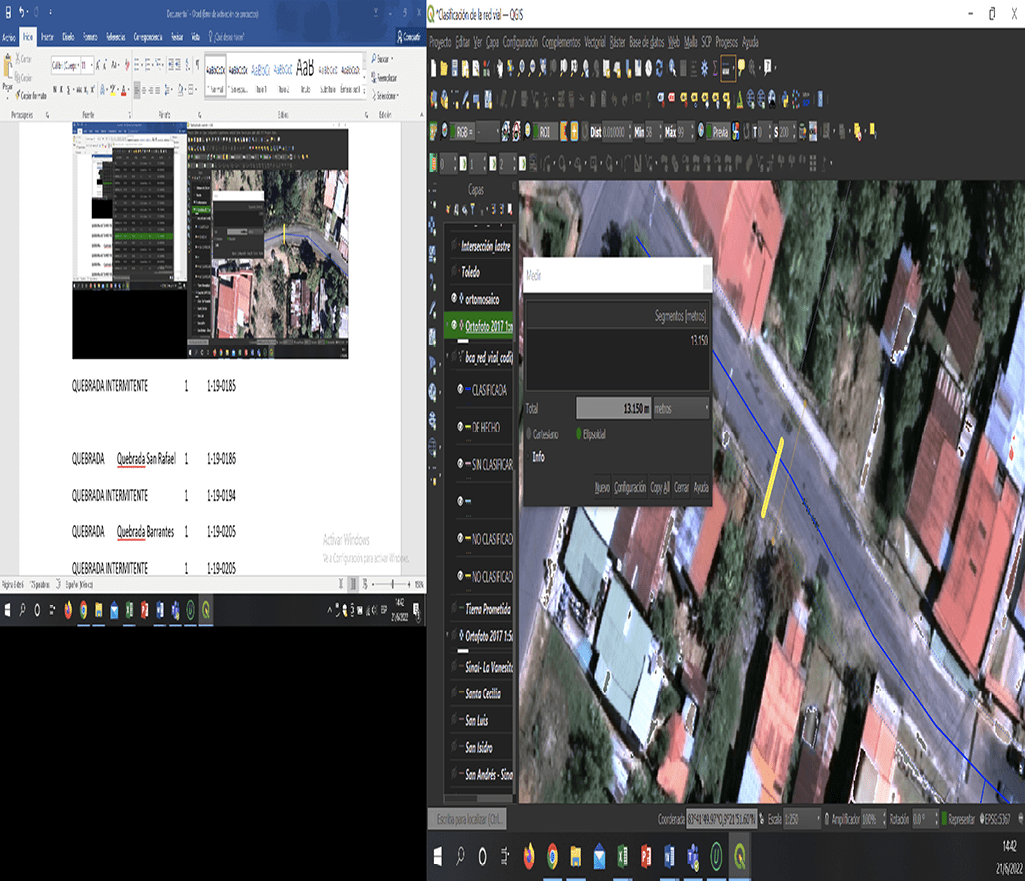1025x881 pixels.
Task: Click the Word Pegar paste icon
Action: coord(8,72)
